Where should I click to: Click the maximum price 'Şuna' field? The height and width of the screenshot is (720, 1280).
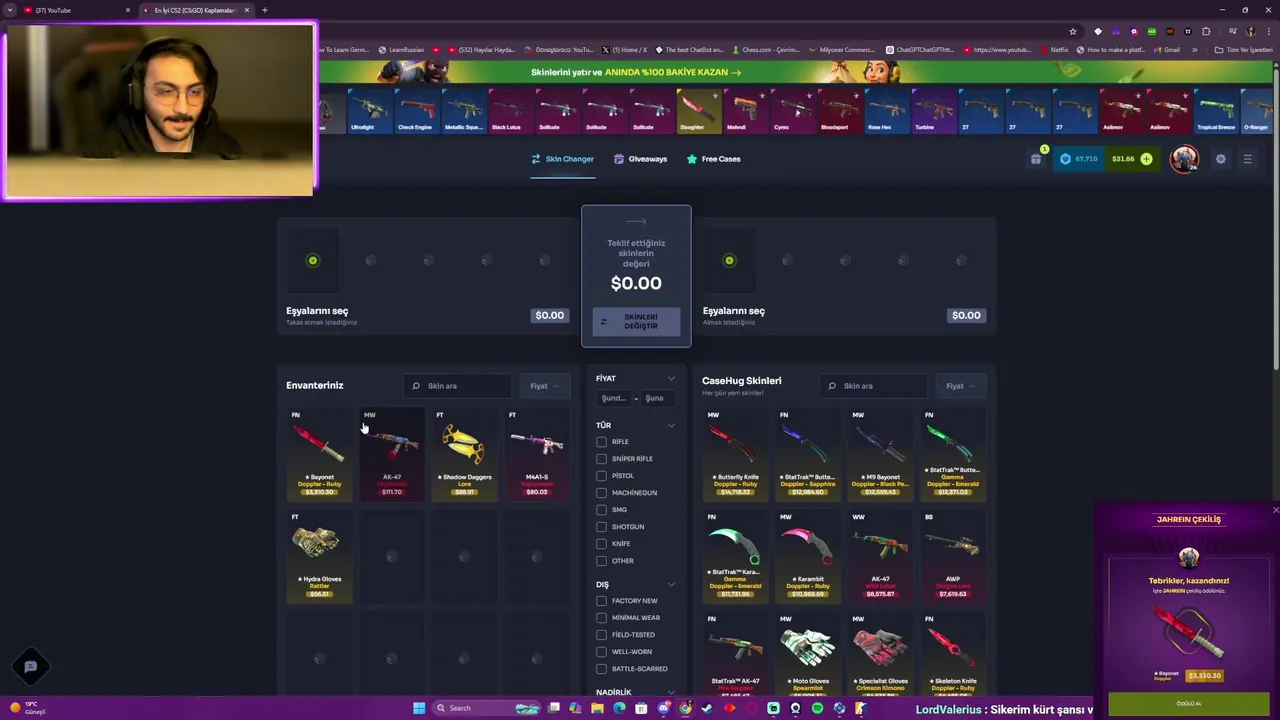pyautogui.click(x=656, y=398)
